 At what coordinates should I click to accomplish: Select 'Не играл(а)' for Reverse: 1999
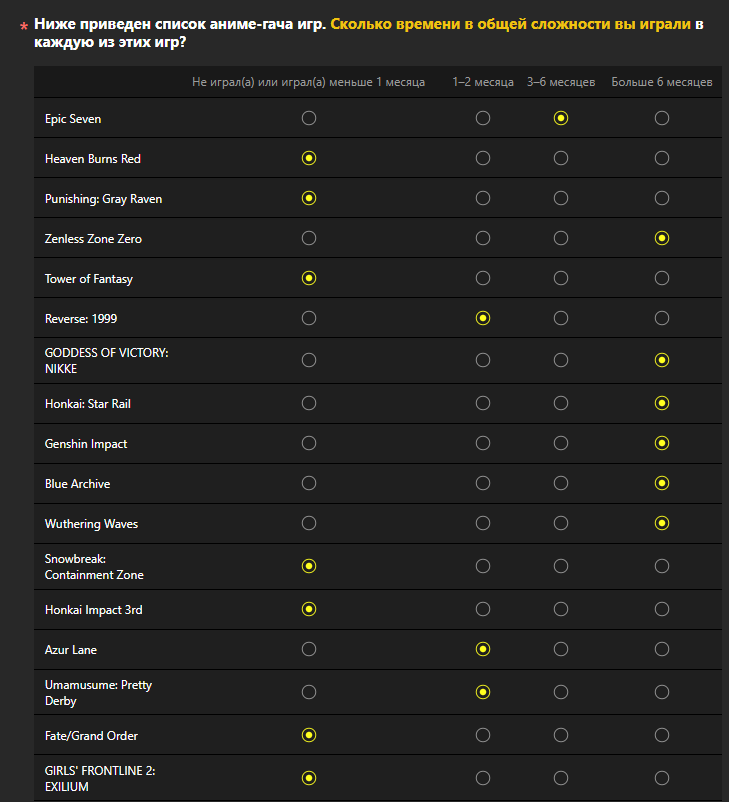tap(308, 318)
